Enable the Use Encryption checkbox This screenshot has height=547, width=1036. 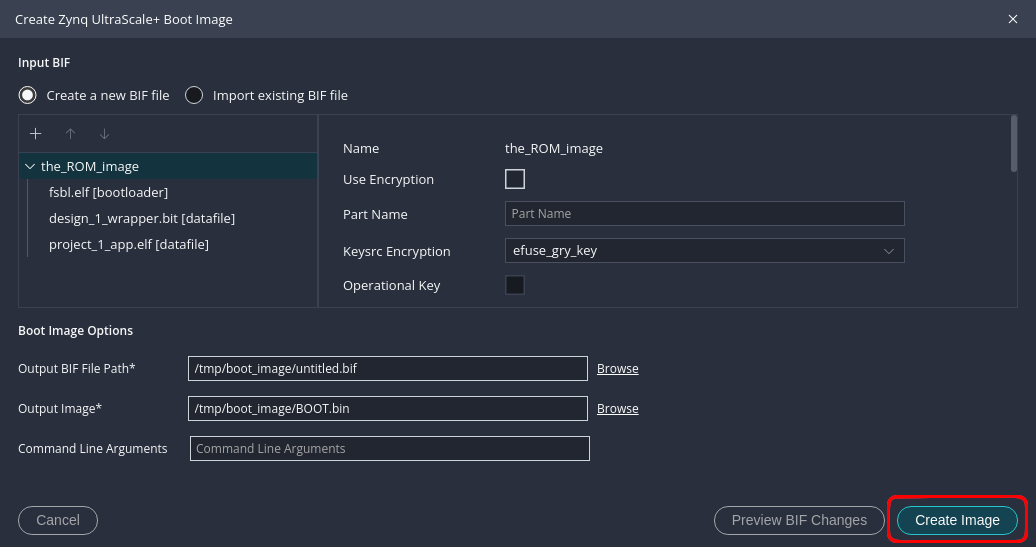pyautogui.click(x=515, y=179)
